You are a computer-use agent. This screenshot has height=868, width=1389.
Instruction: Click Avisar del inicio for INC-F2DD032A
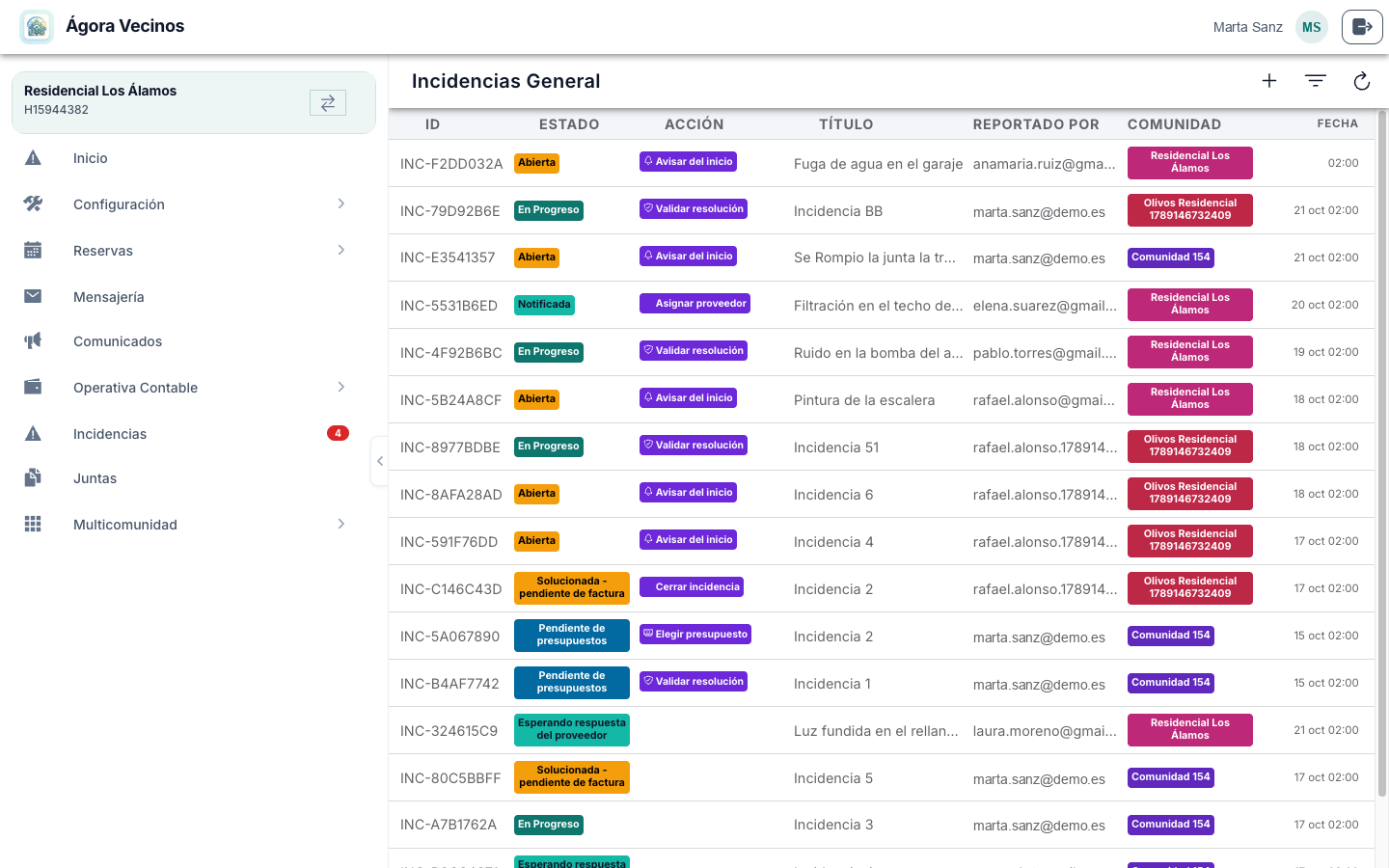688,162
